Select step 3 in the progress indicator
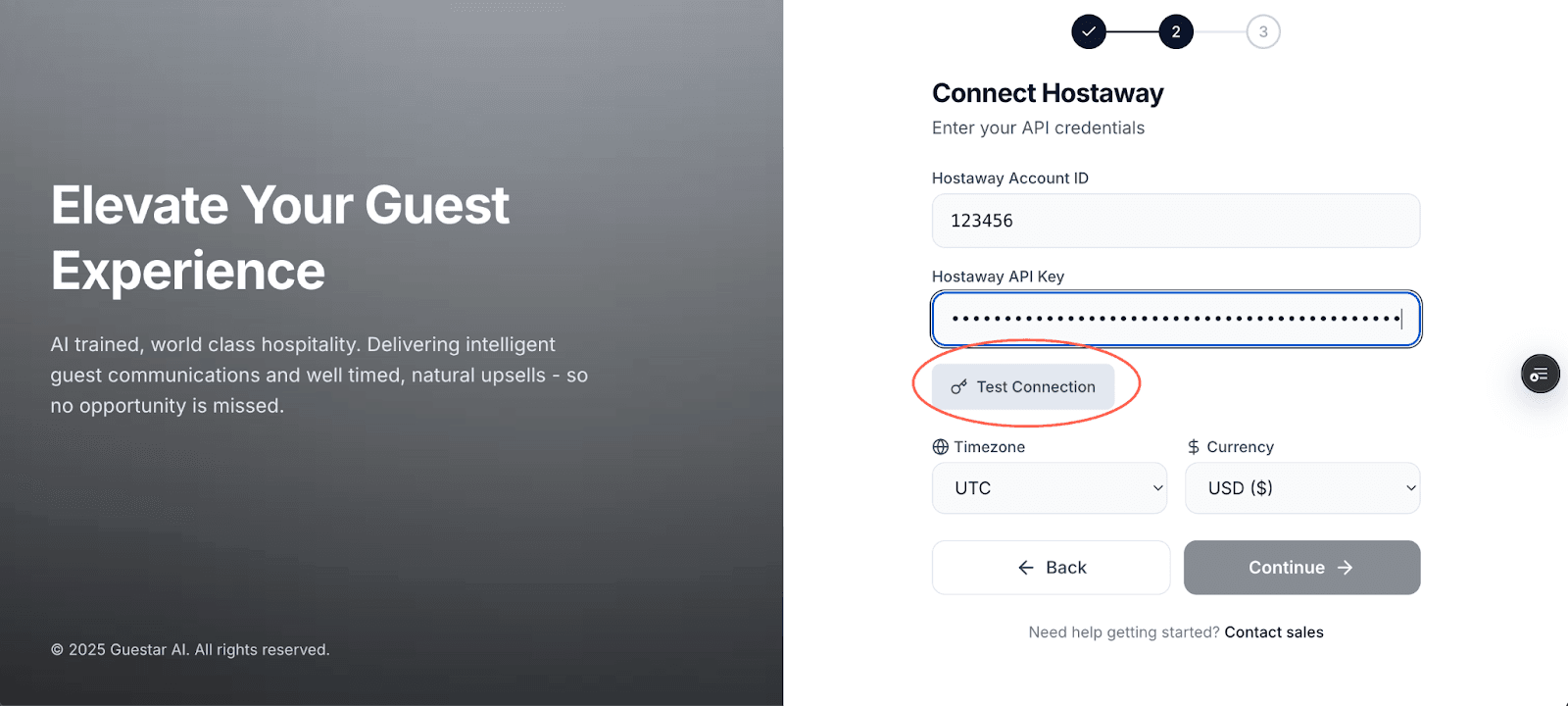 [1262, 30]
